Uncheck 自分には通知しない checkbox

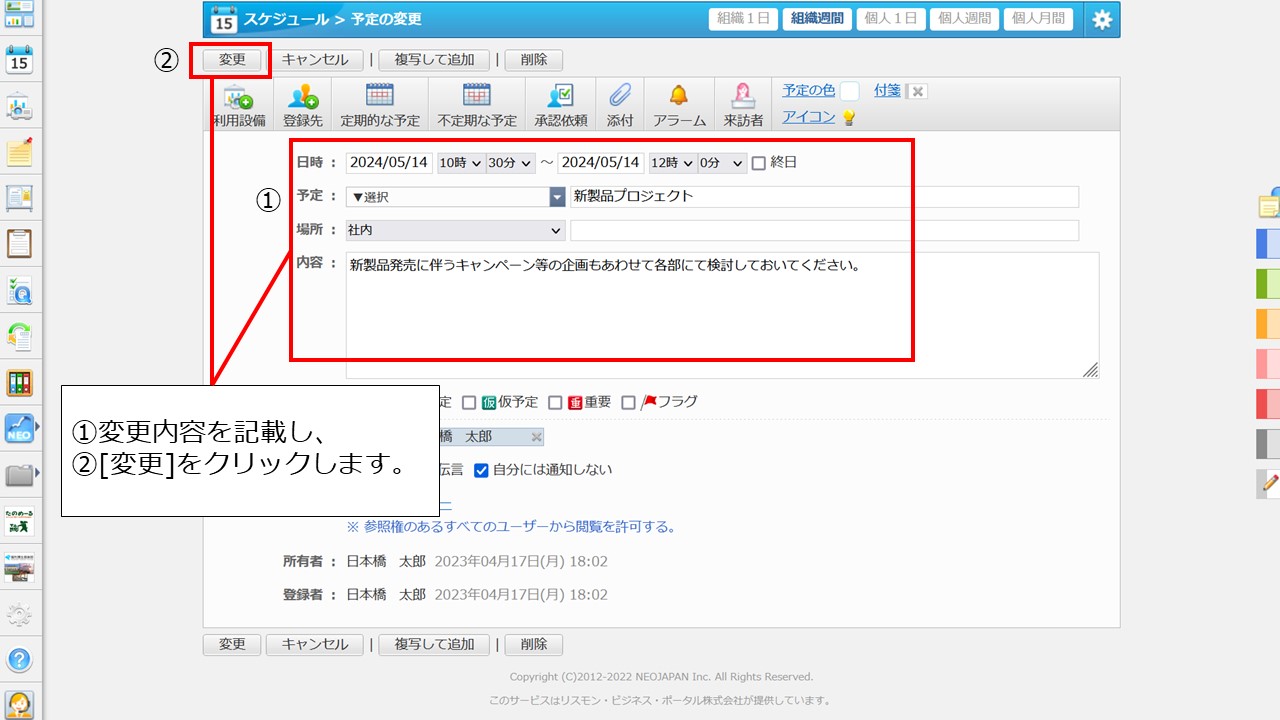pos(481,470)
